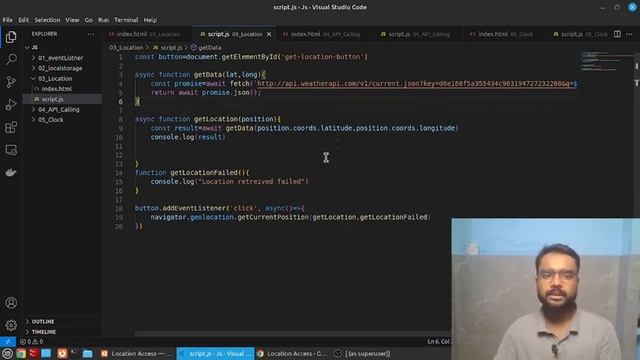Close the script.js 03_Location tab
The image size is (640, 360).
click(x=269, y=34)
